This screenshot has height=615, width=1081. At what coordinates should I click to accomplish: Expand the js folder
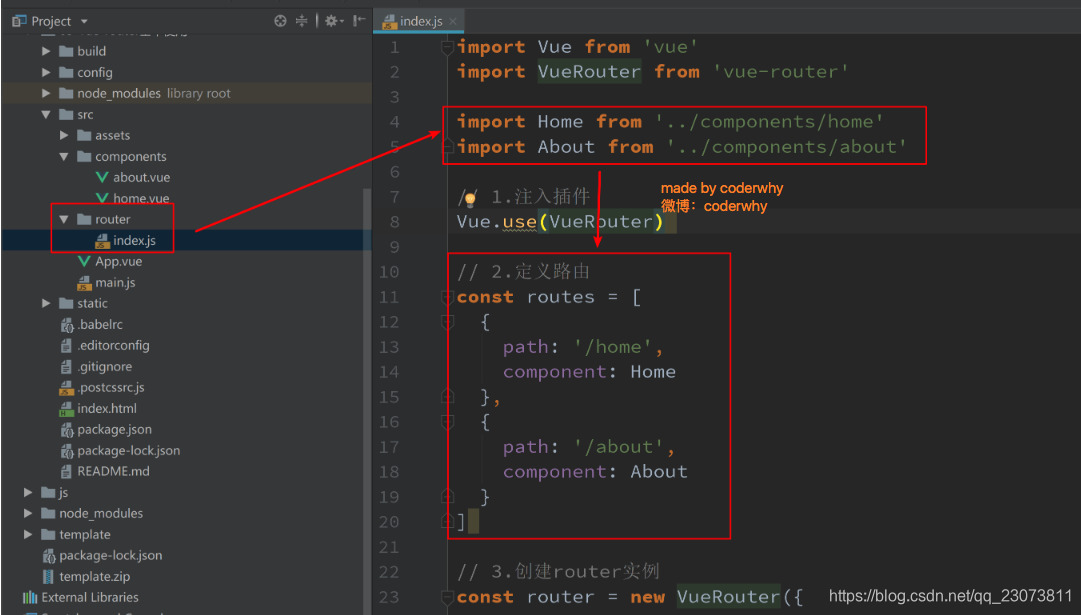(28, 492)
